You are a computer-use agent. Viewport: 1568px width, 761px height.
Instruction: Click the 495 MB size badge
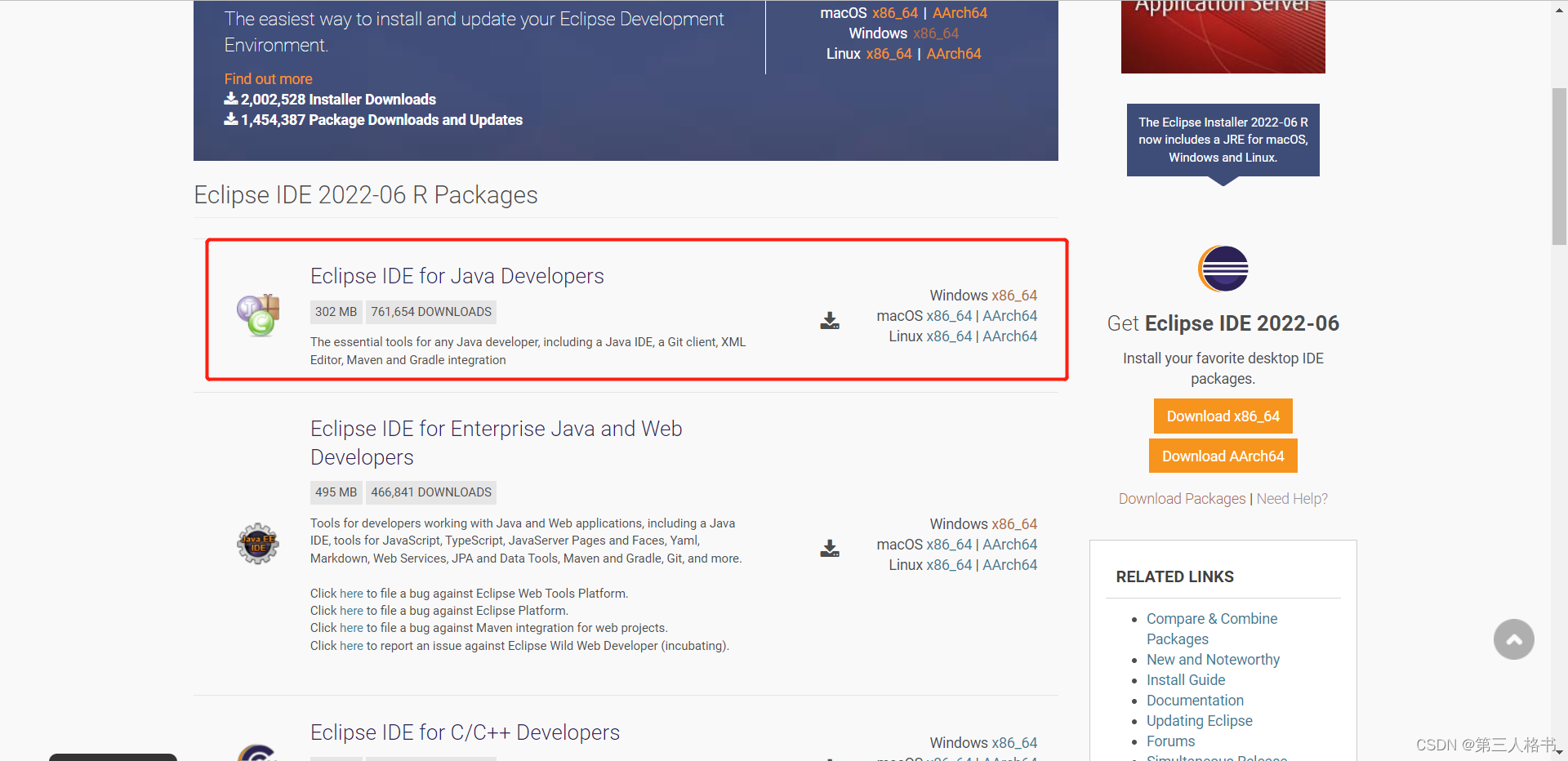click(336, 492)
